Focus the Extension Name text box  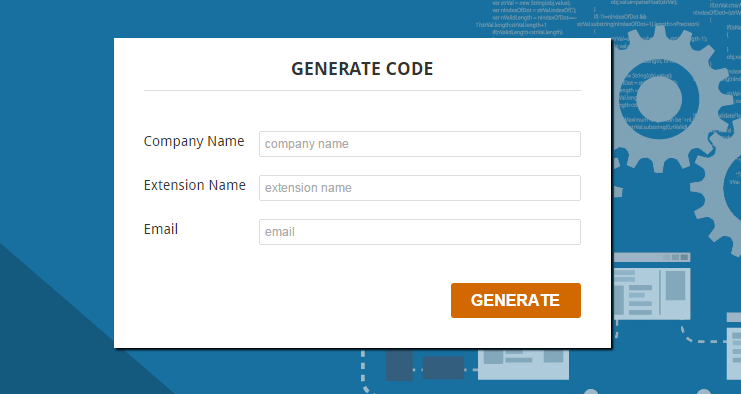420,188
